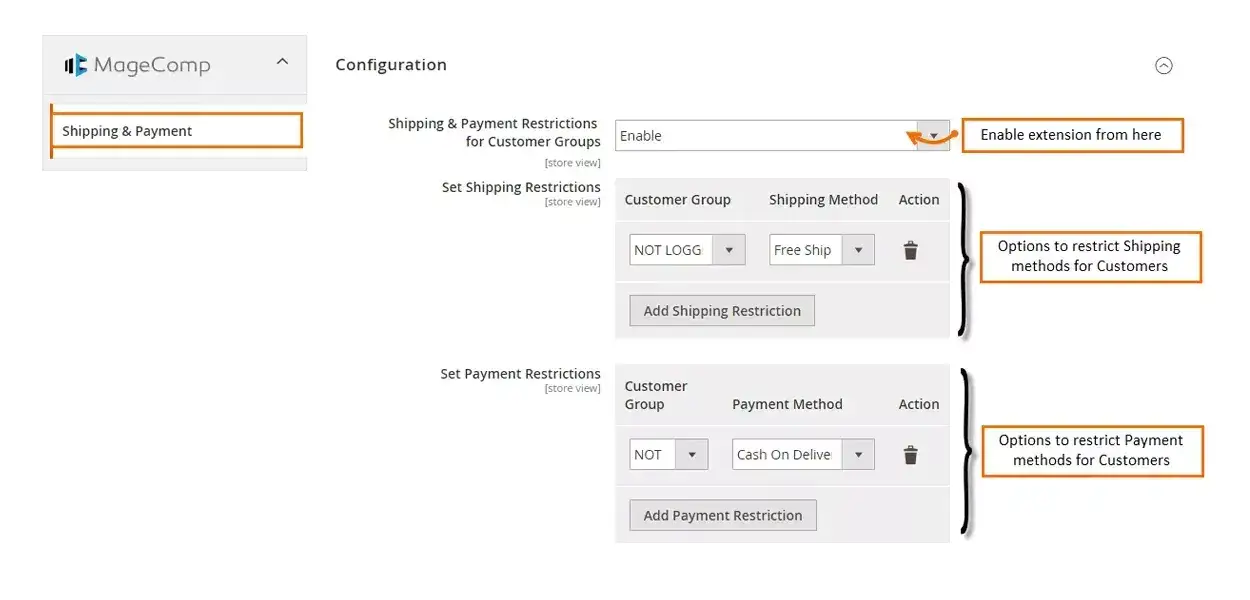Collapse the MageComp sidebar group chevron
This screenshot has height=600, width=1250.
282,62
